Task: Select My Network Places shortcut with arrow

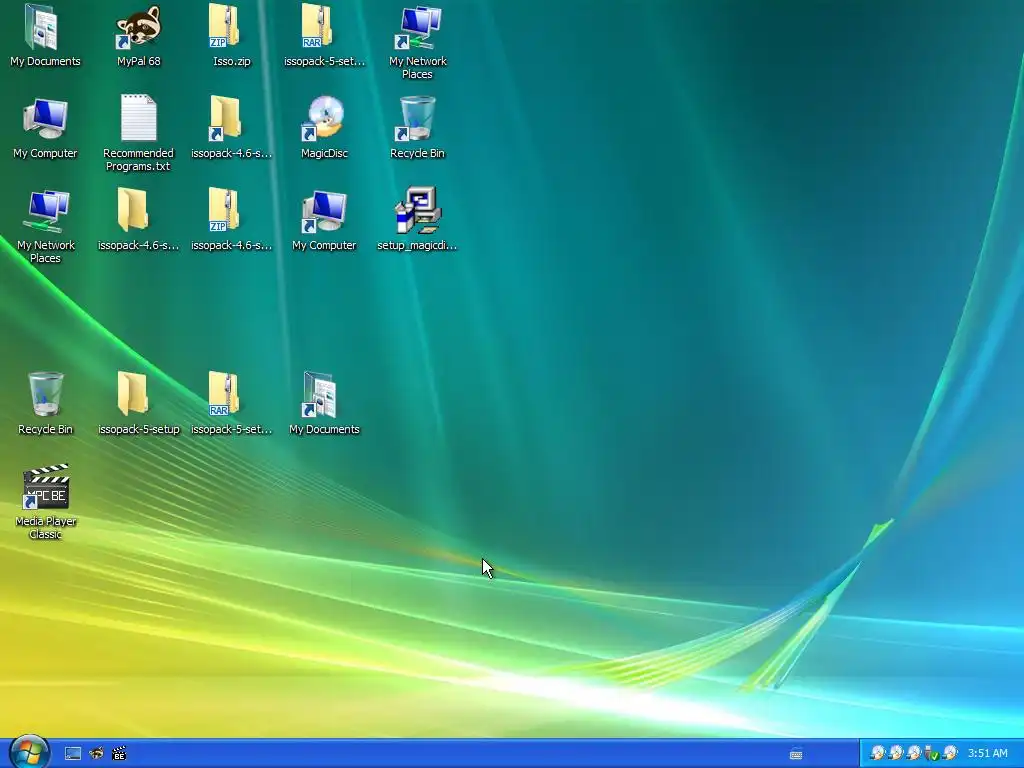Action: [417, 42]
